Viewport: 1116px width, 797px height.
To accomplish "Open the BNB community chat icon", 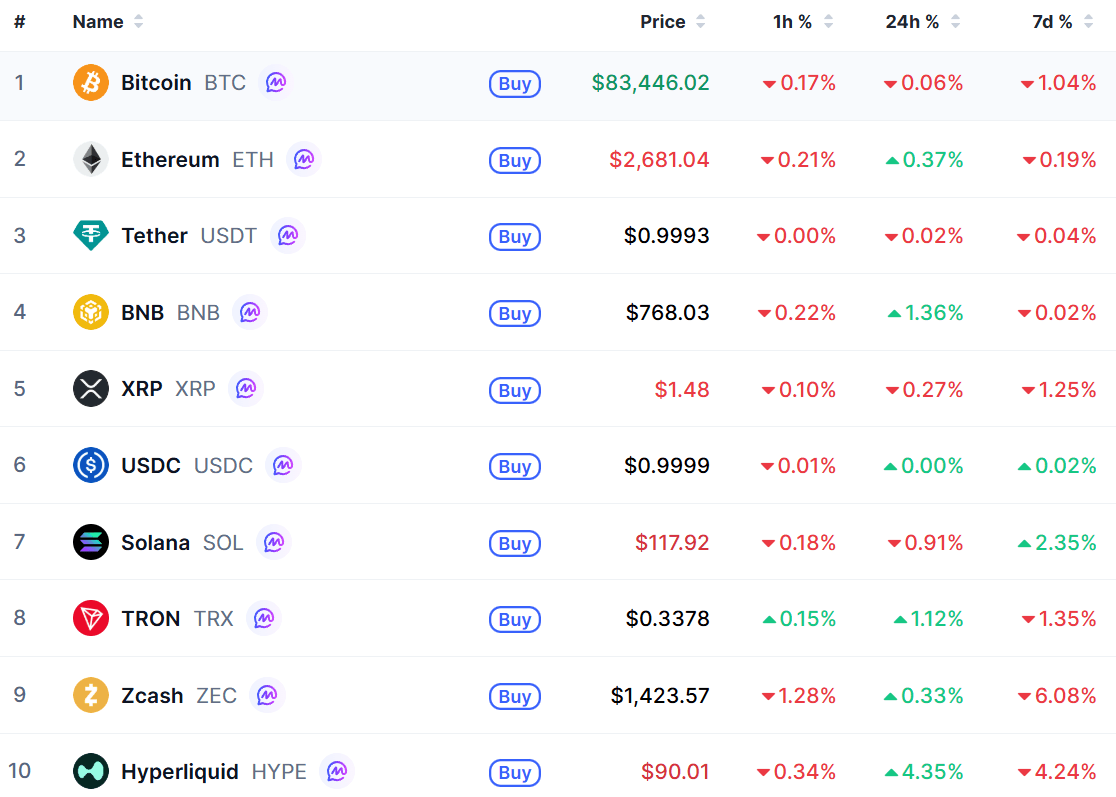I will point(250,312).
